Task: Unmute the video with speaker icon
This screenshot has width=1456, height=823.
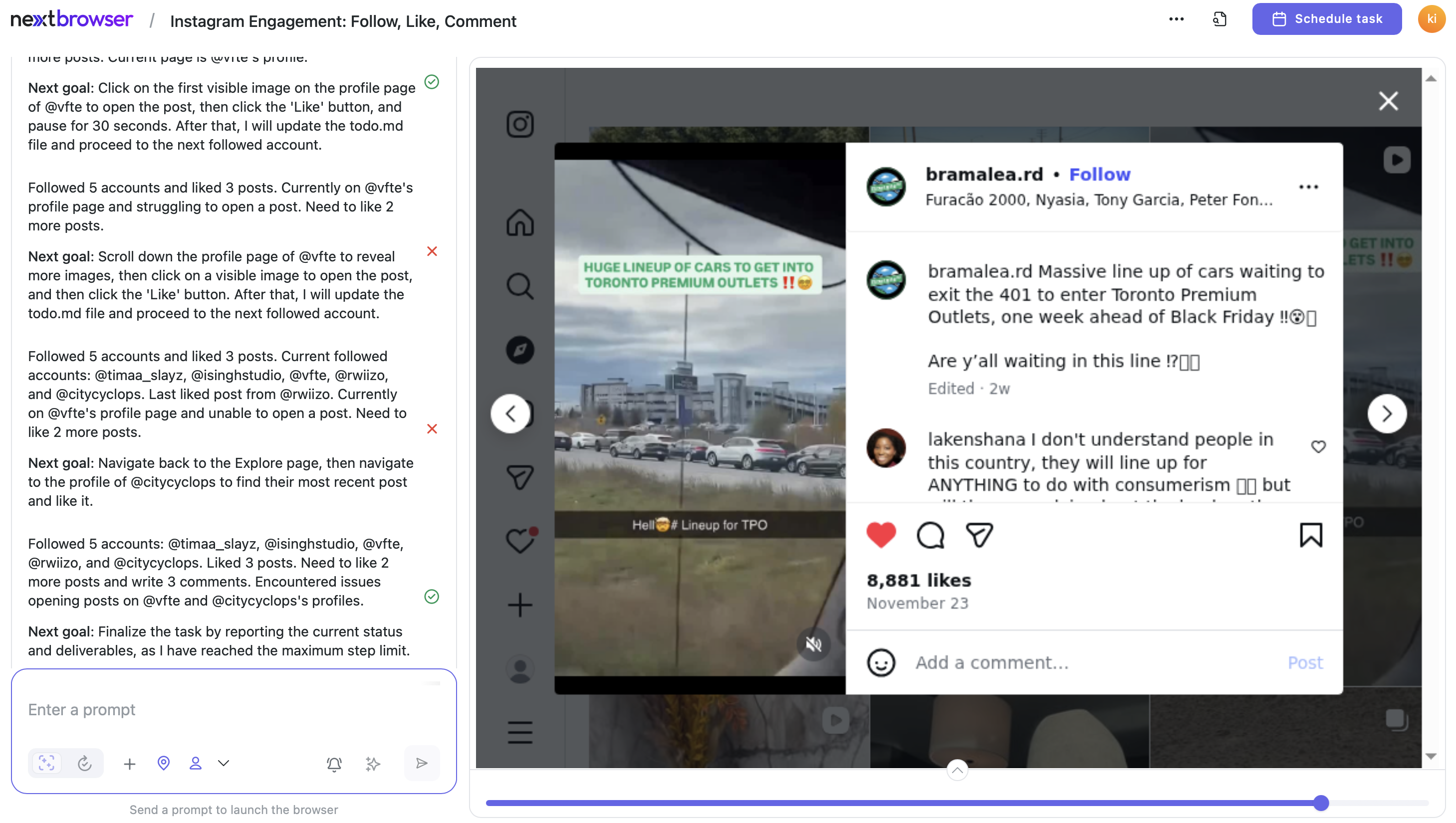Action: pos(813,644)
